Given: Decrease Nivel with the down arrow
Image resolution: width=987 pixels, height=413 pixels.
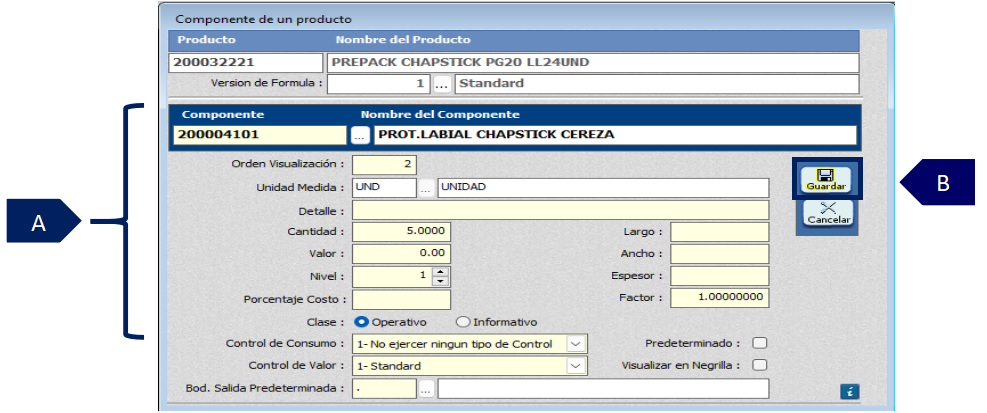Looking at the screenshot, I should tap(440, 280).
